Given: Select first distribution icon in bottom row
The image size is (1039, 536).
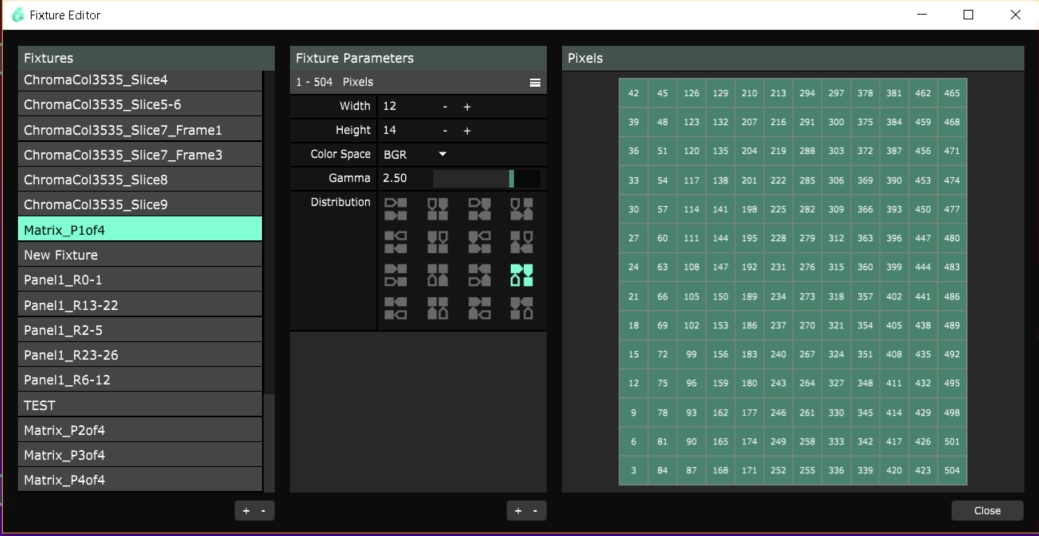Looking at the screenshot, I should (396, 308).
